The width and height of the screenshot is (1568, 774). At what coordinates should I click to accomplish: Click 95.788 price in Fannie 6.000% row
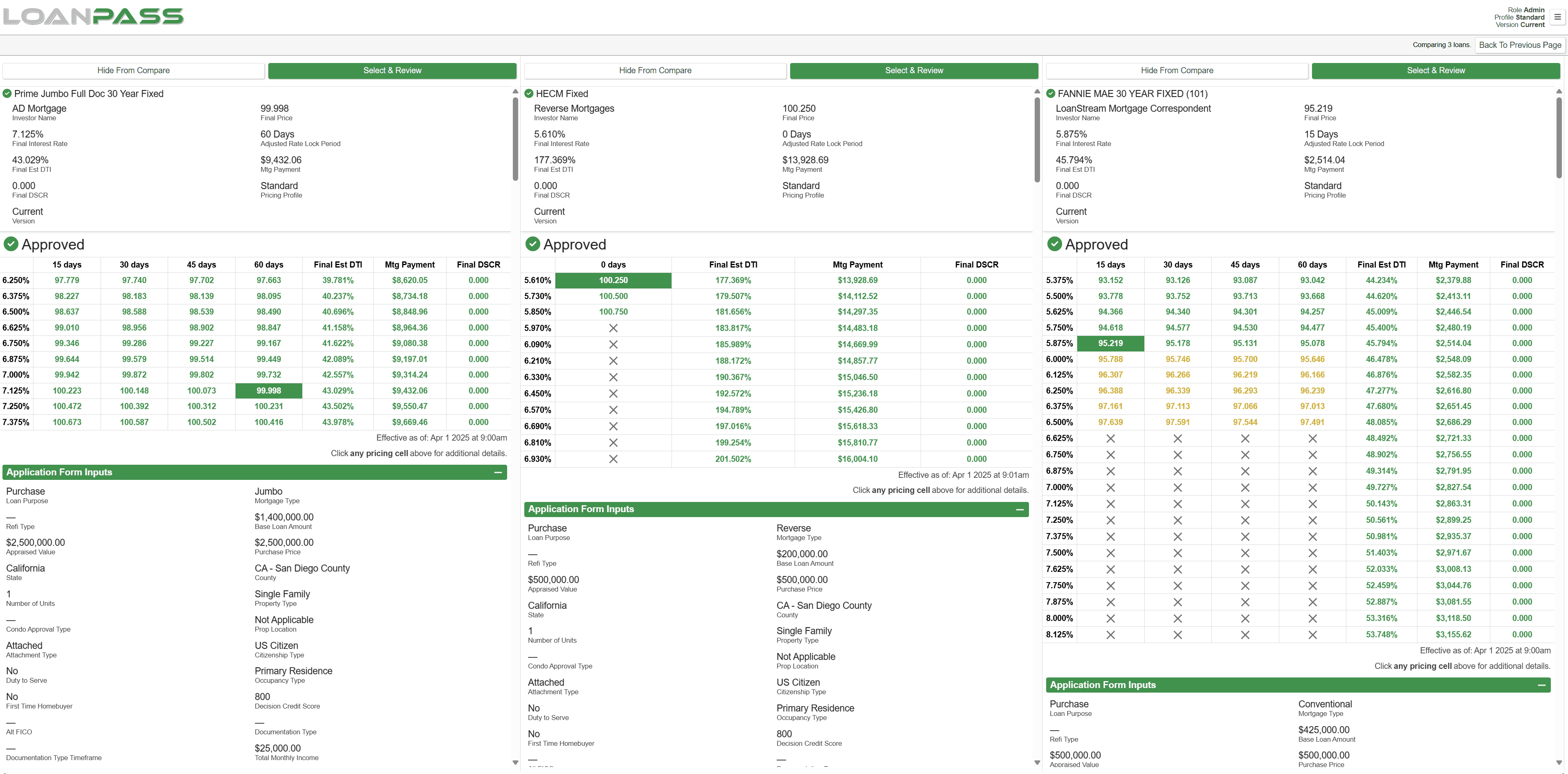[1110, 359]
